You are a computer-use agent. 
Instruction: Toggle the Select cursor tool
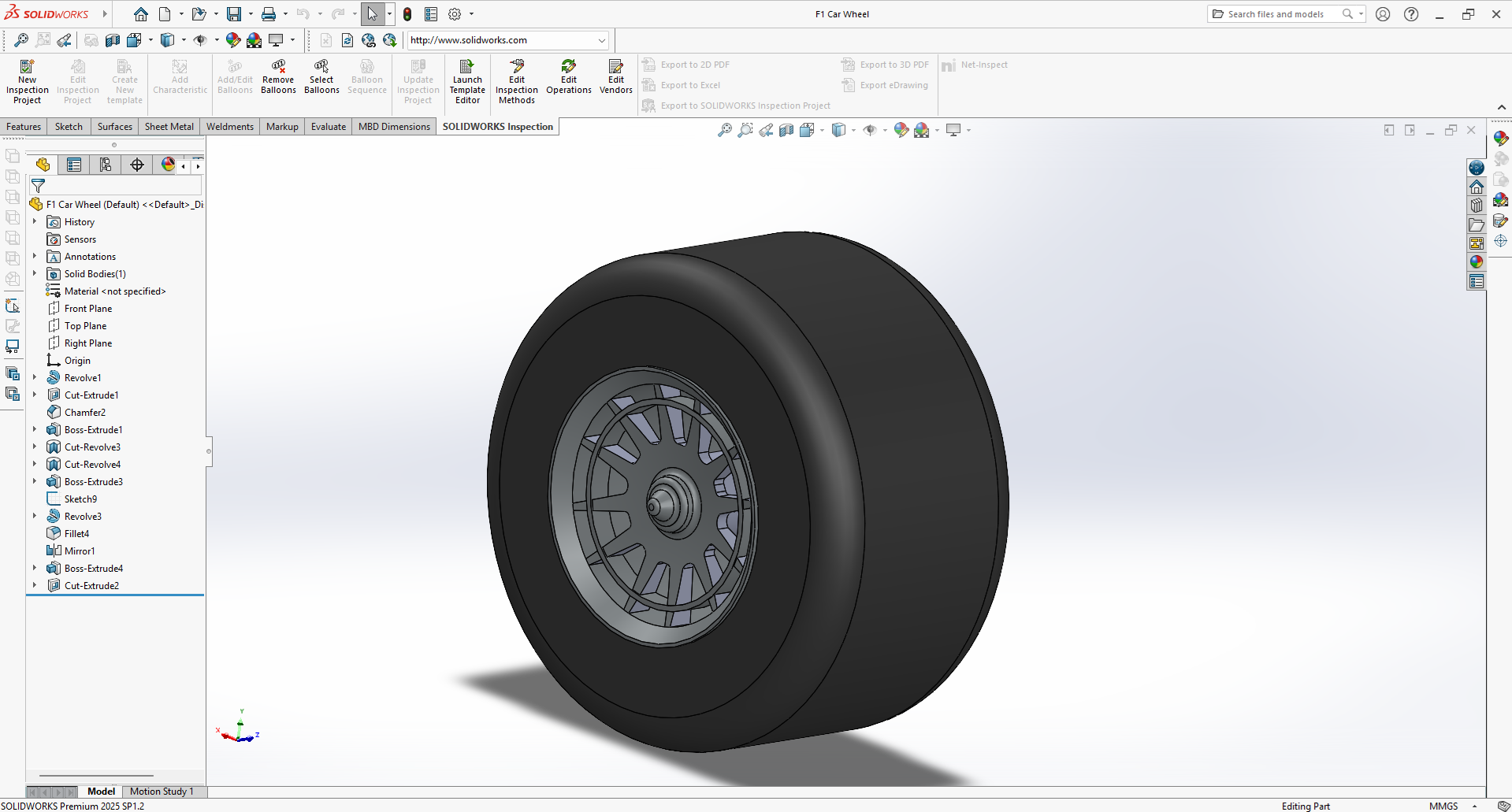[x=372, y=14]
